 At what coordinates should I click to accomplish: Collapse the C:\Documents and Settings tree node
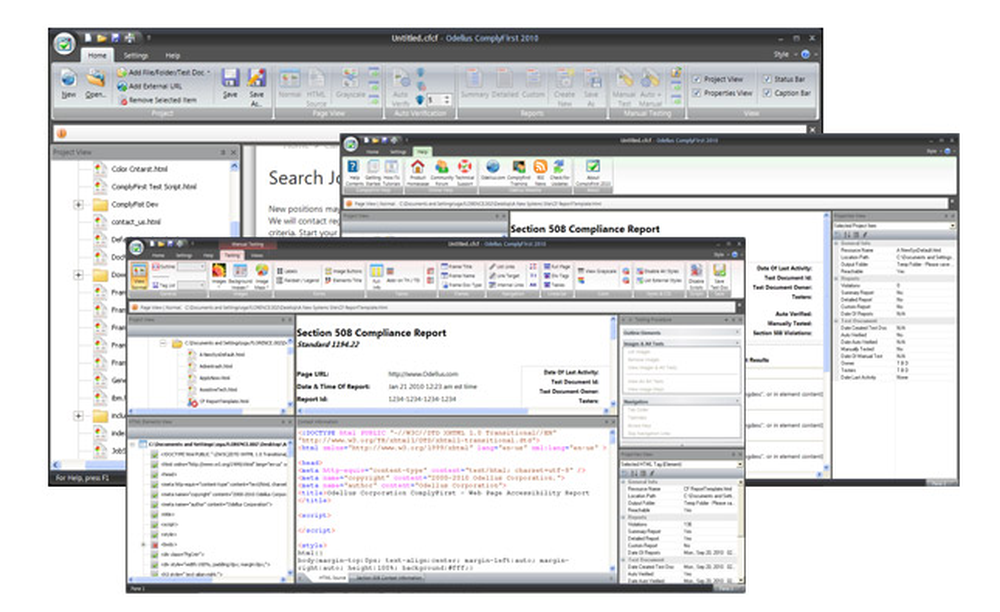[x=163, y=343]
